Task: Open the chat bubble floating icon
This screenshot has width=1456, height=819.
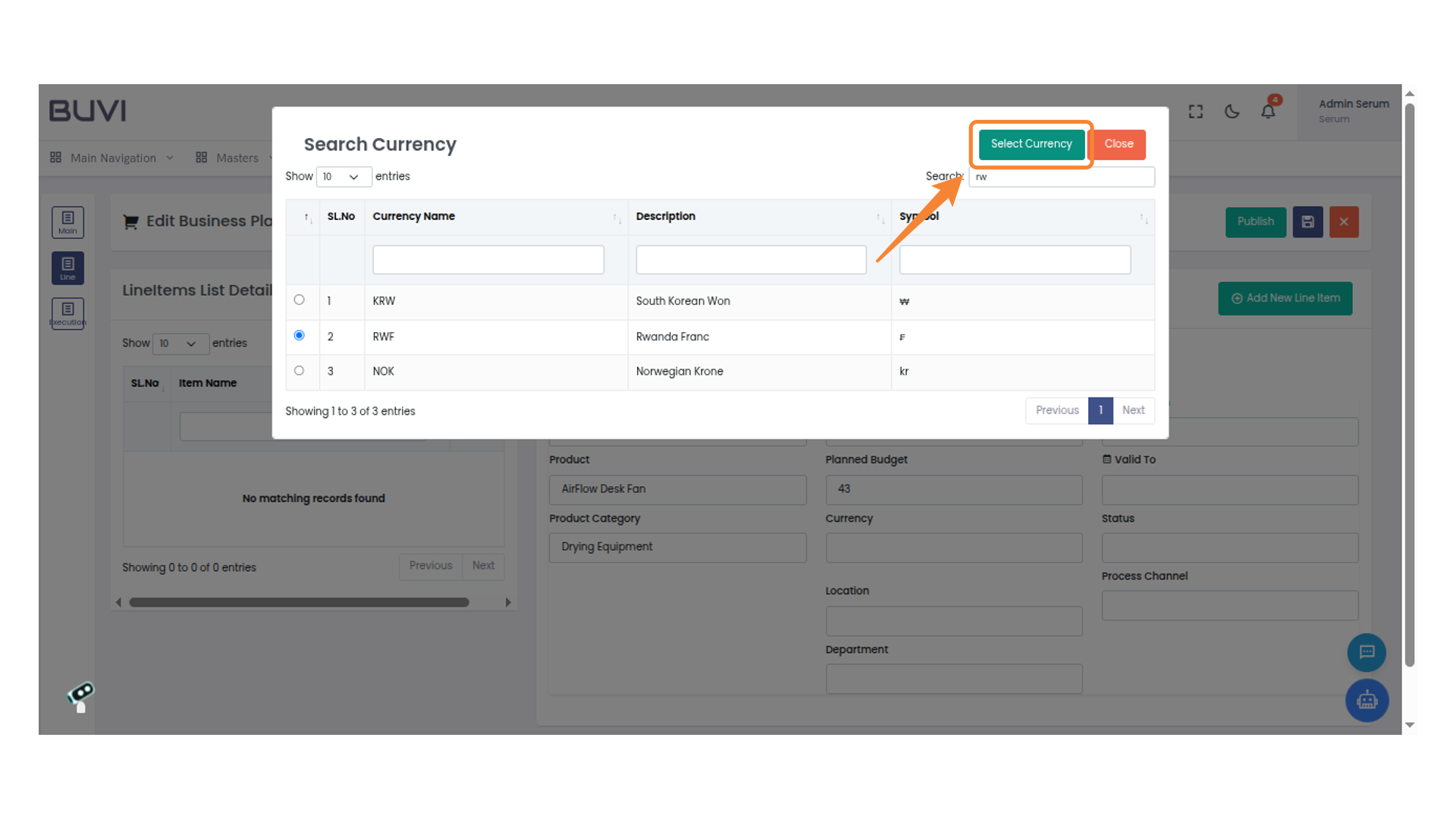Action: pyautogui.click(x=1367, y=653)
